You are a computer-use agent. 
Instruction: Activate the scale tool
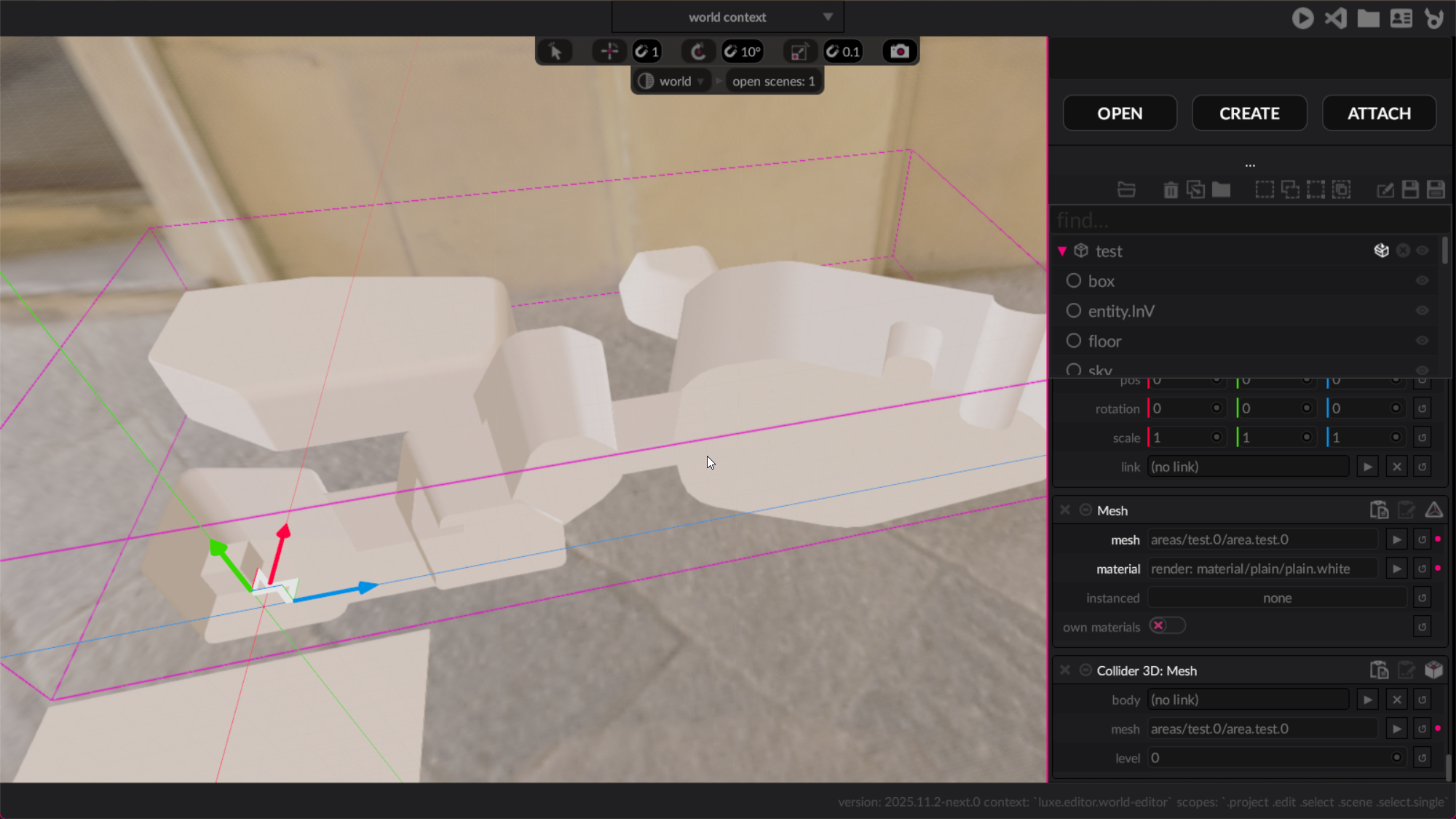(x=799, y=52)
